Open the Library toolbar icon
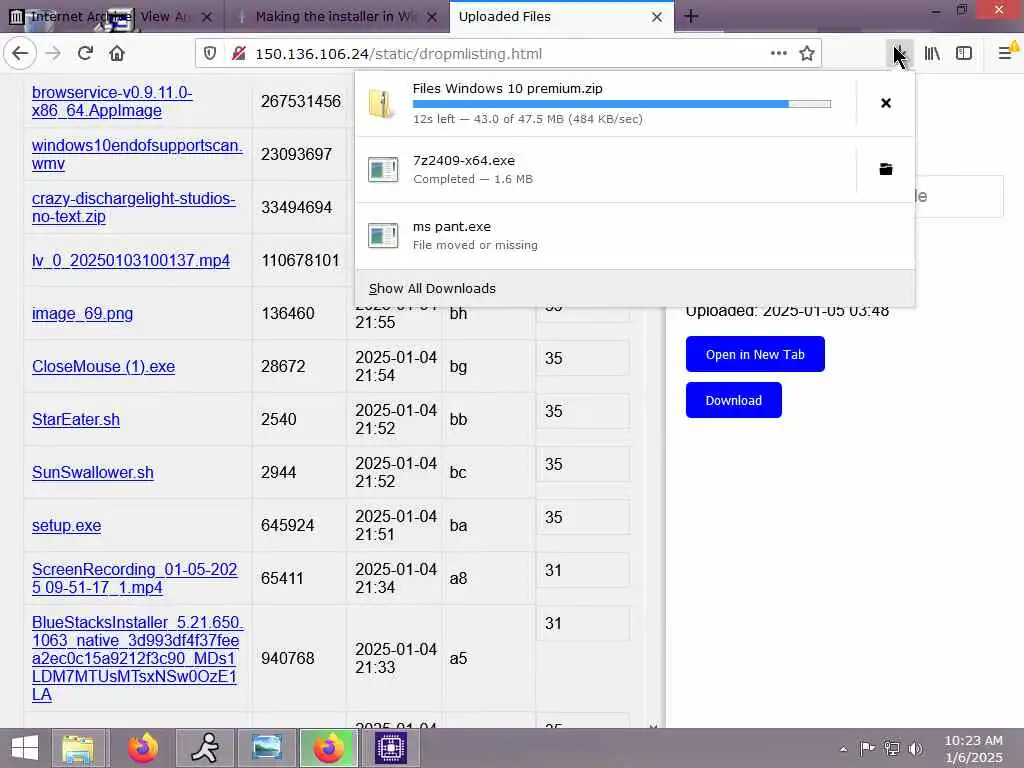Screen dimensions: 1024x768 click(x=932, y=54)
